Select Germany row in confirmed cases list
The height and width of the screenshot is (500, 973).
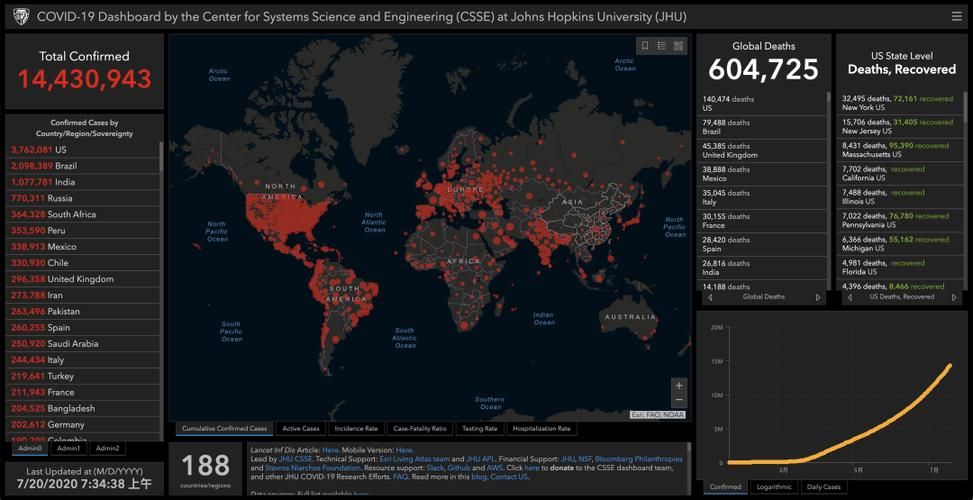[83, 425]
